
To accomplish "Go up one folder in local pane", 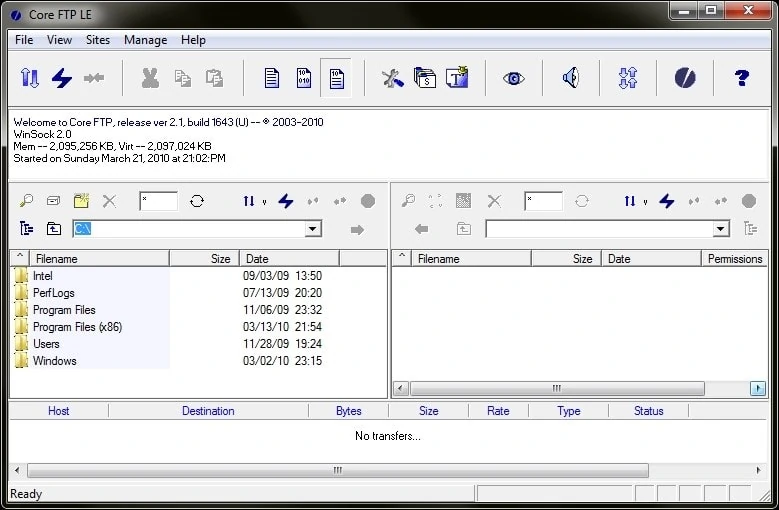I will (54, 228).
